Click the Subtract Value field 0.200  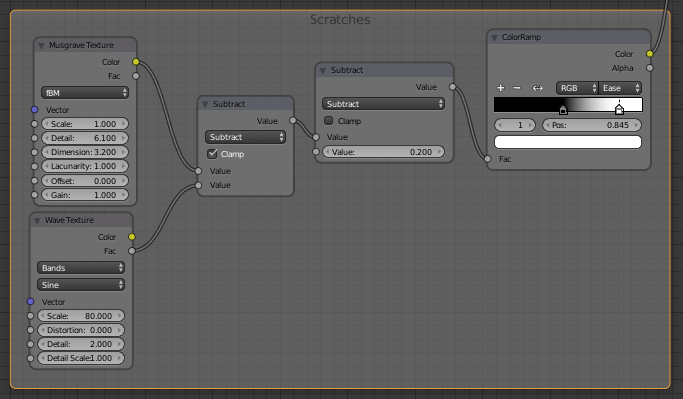tap(383, 152)
